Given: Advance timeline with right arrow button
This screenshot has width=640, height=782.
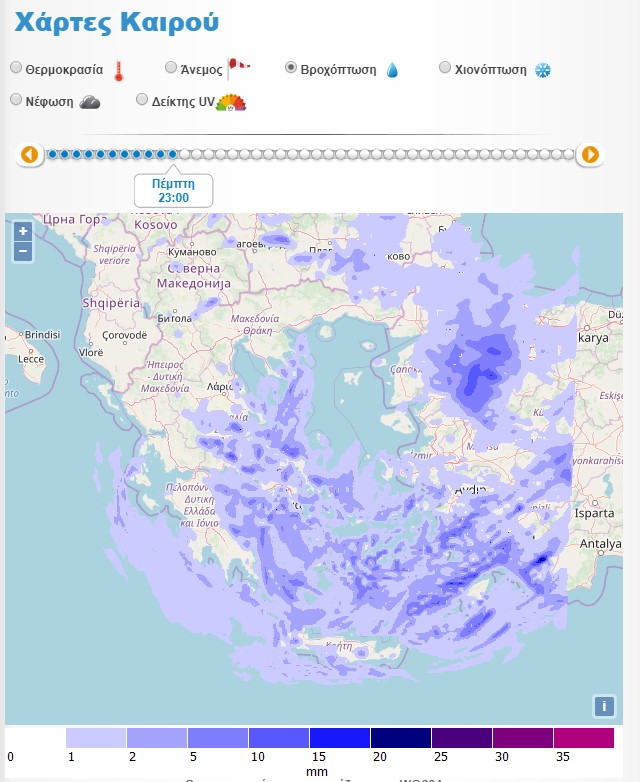Looking at the screenshot, I should click(x=590, y=154).
